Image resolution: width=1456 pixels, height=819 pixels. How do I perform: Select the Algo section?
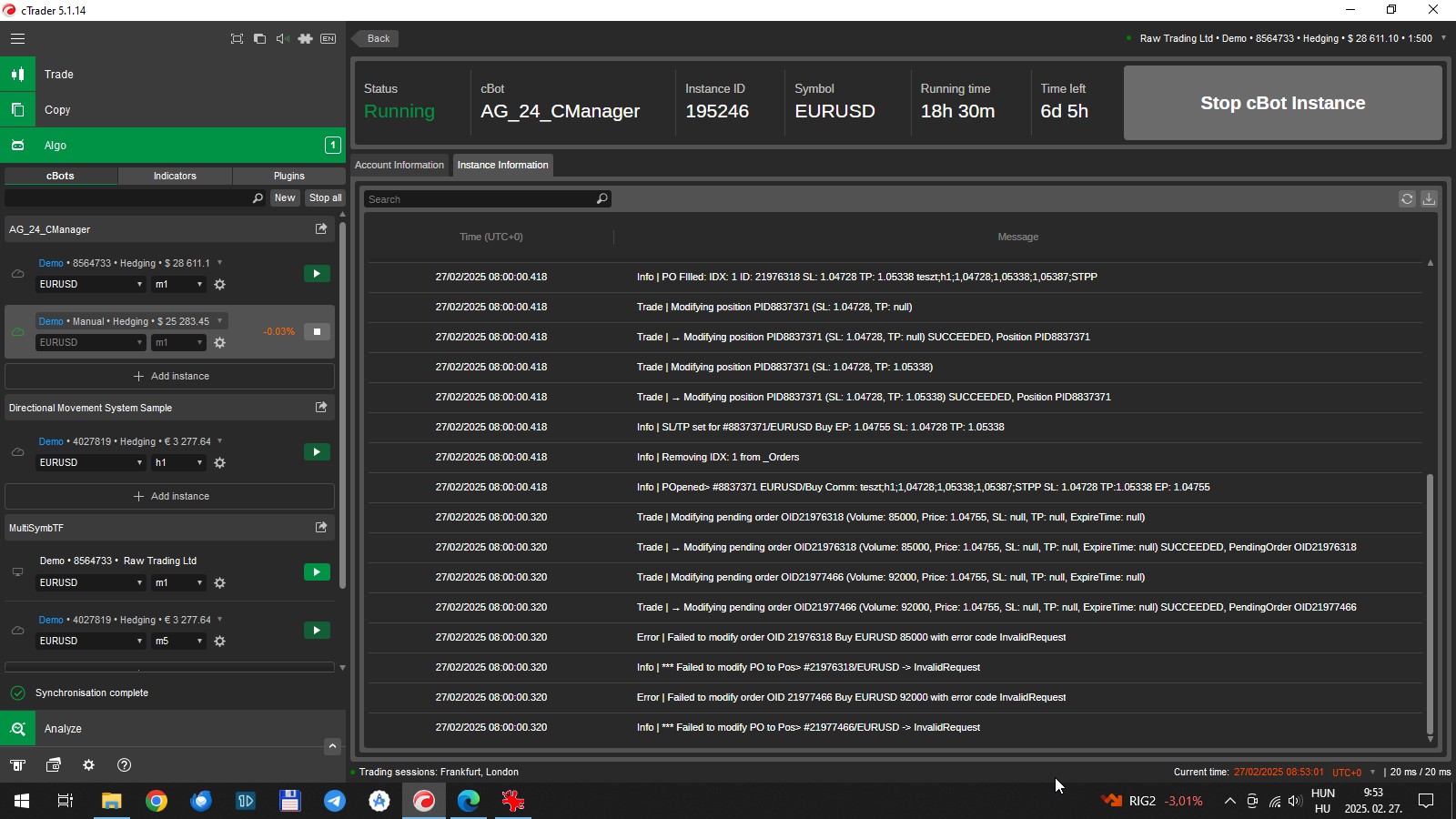pyautogui.click(x=173, y=146)
